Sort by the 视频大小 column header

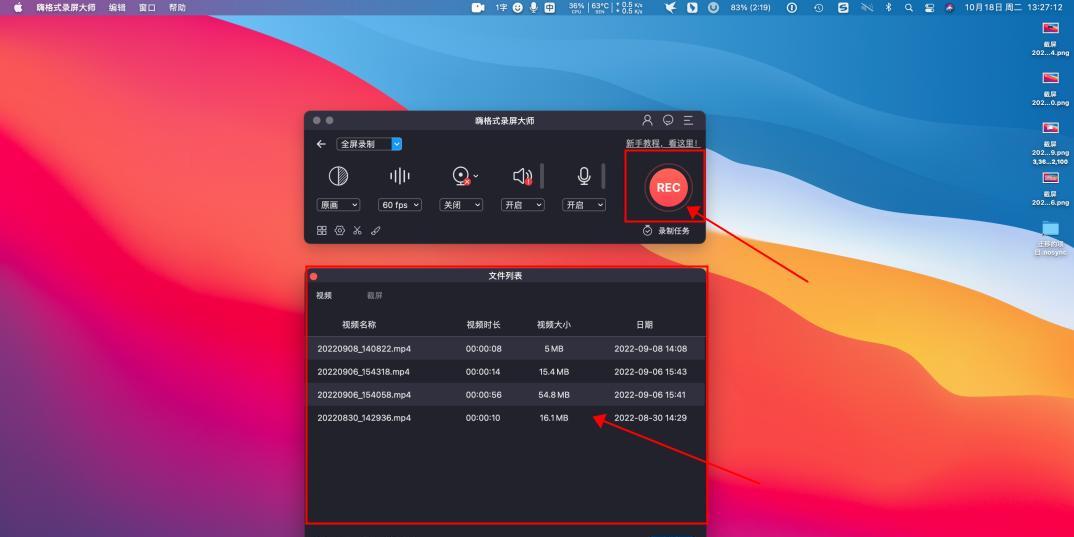[x=553, y=325]
